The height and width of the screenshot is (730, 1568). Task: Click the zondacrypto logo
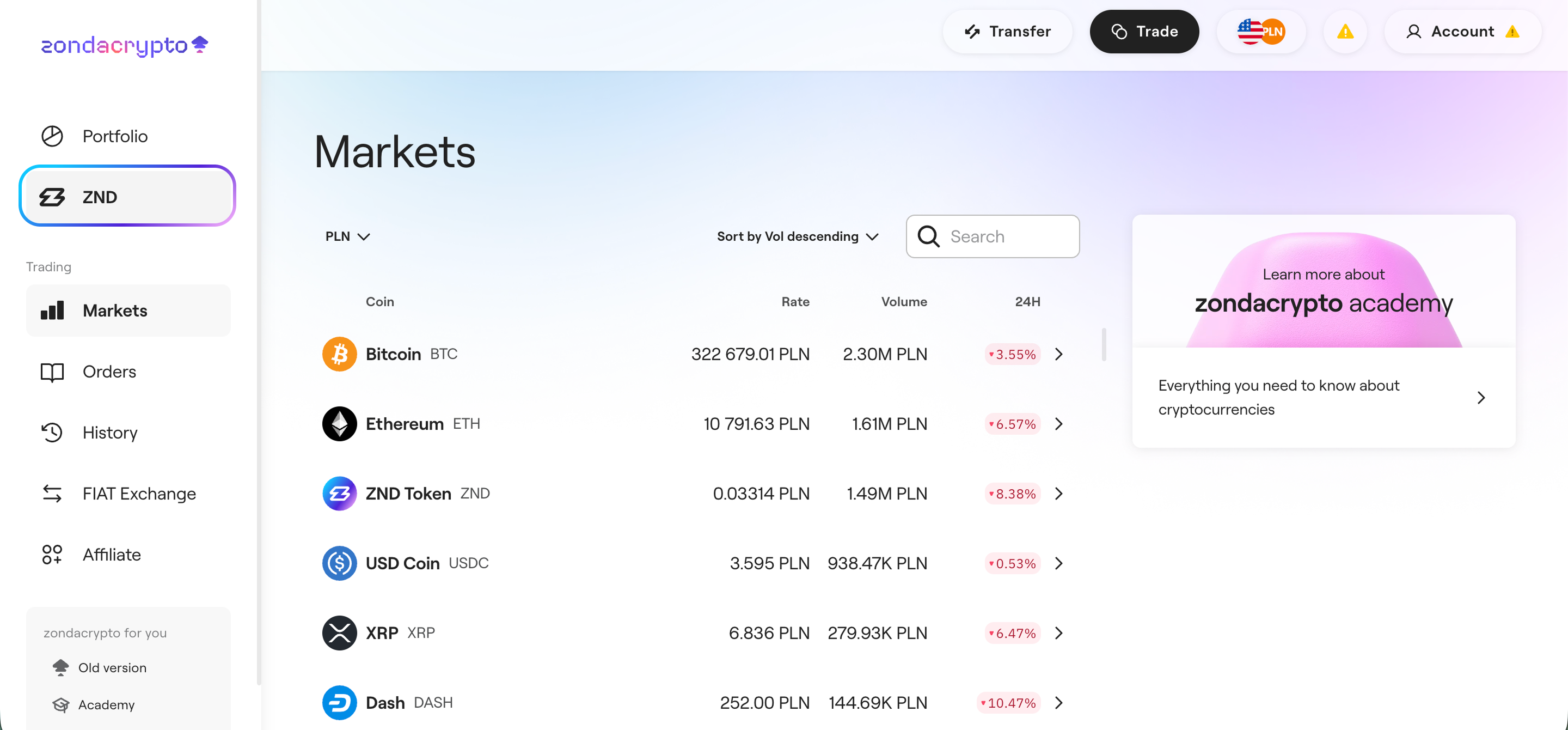[124, 46]
